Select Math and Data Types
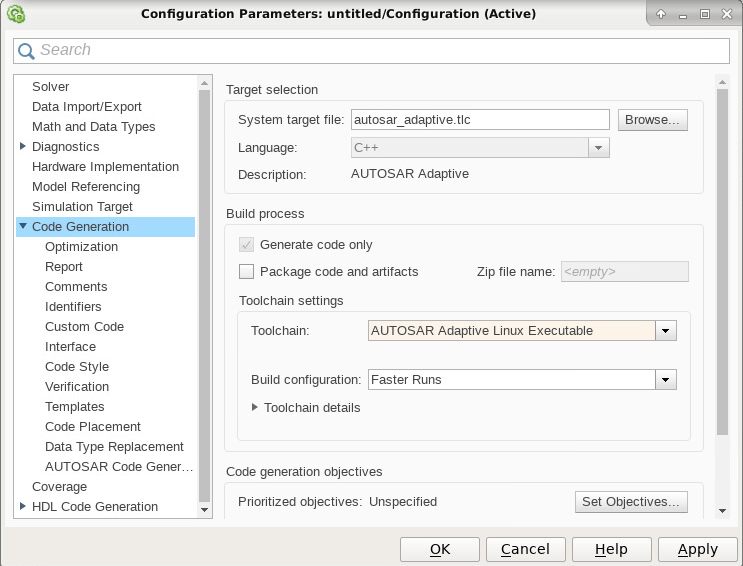743x566 pixels. click(x=93, y=127)
